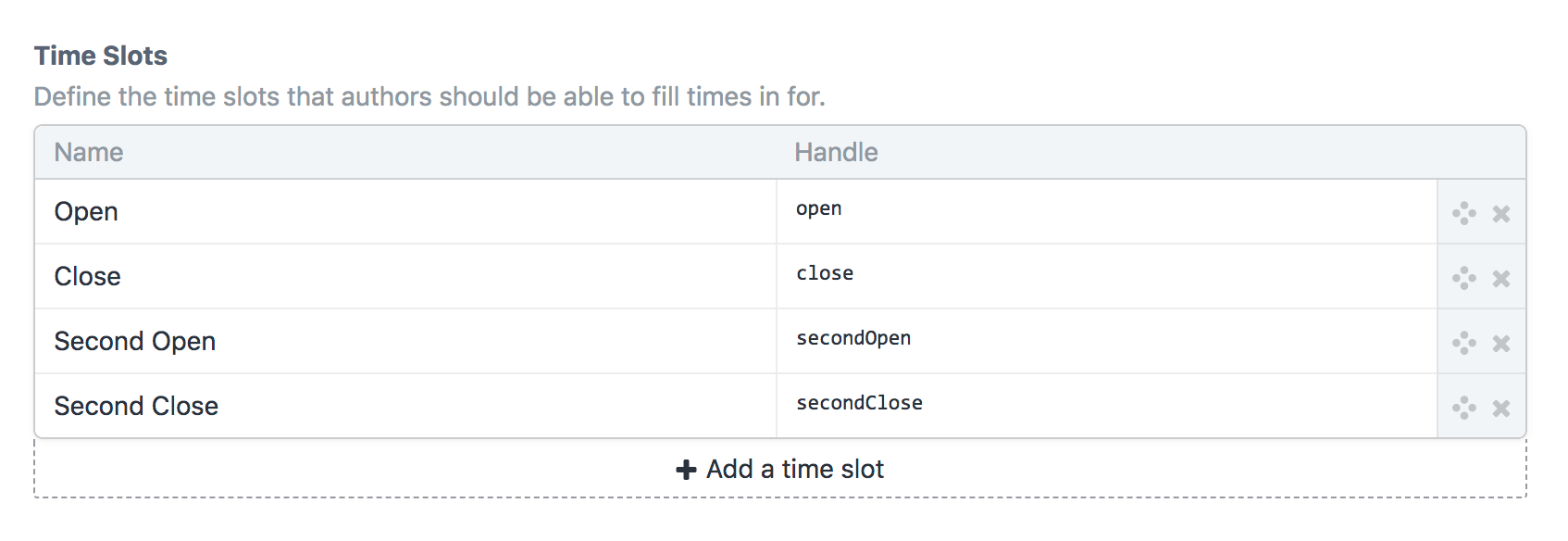
Task: Remove the Close time slot row
Action: click(x=1501, y=279)
